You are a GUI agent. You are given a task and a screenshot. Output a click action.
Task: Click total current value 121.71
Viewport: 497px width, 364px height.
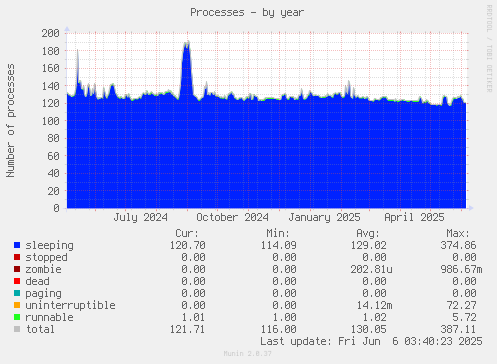click(x=188, y=329)
